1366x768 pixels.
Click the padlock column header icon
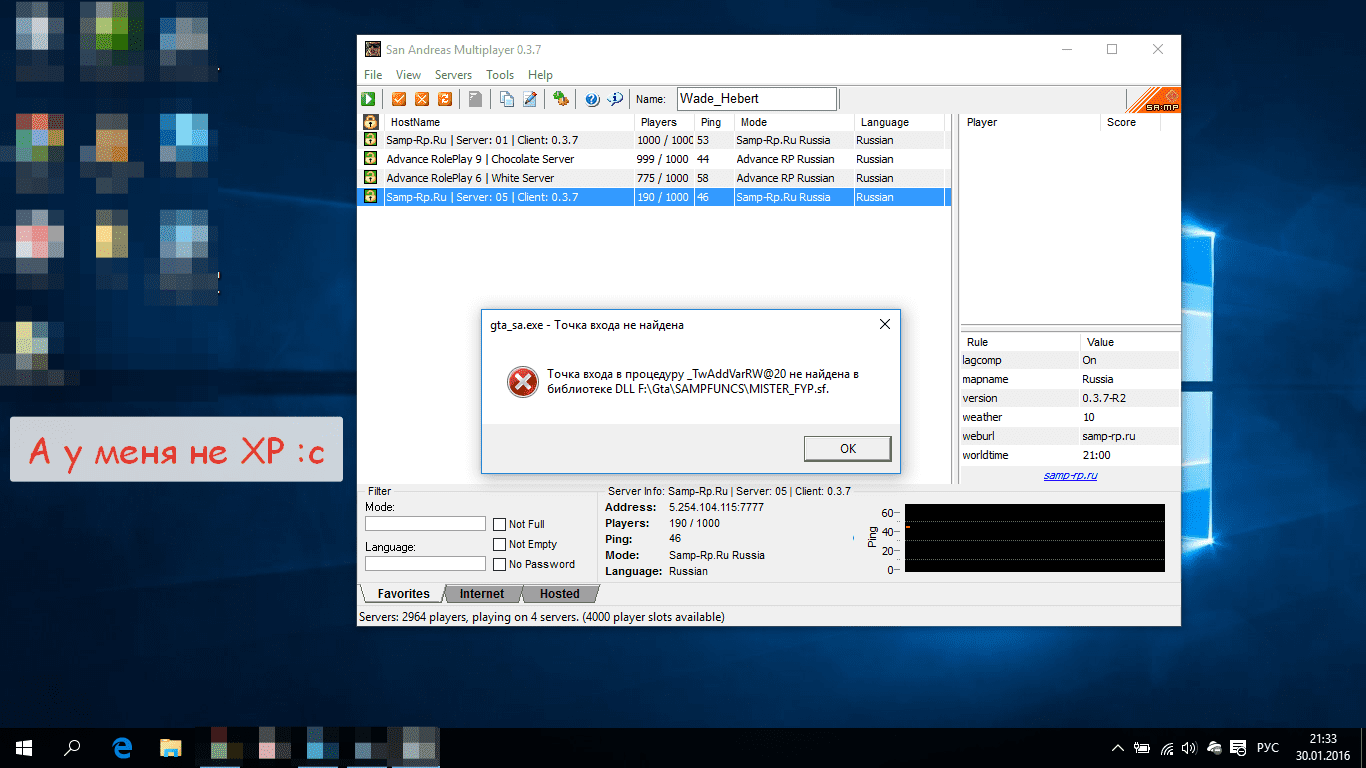pyautogui.click(x=370, y=122)
